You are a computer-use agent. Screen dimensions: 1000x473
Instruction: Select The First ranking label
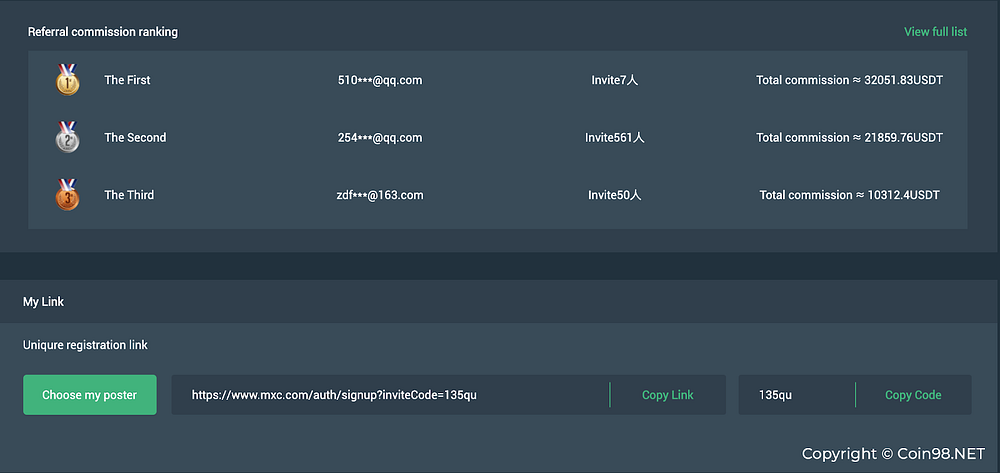point(127,80)
